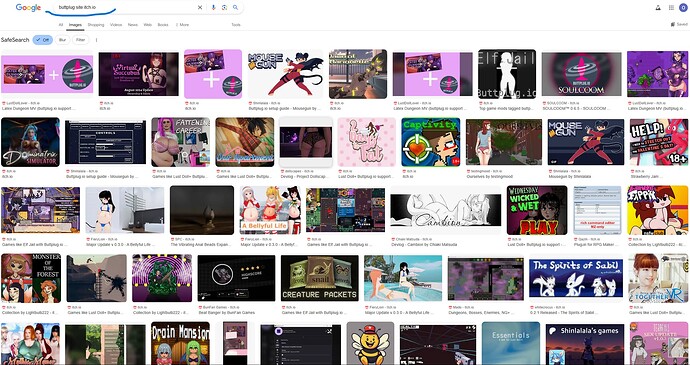Viewport: 690px width, 365px height.
Task: Select the Images tab
Action: (75, 25)
